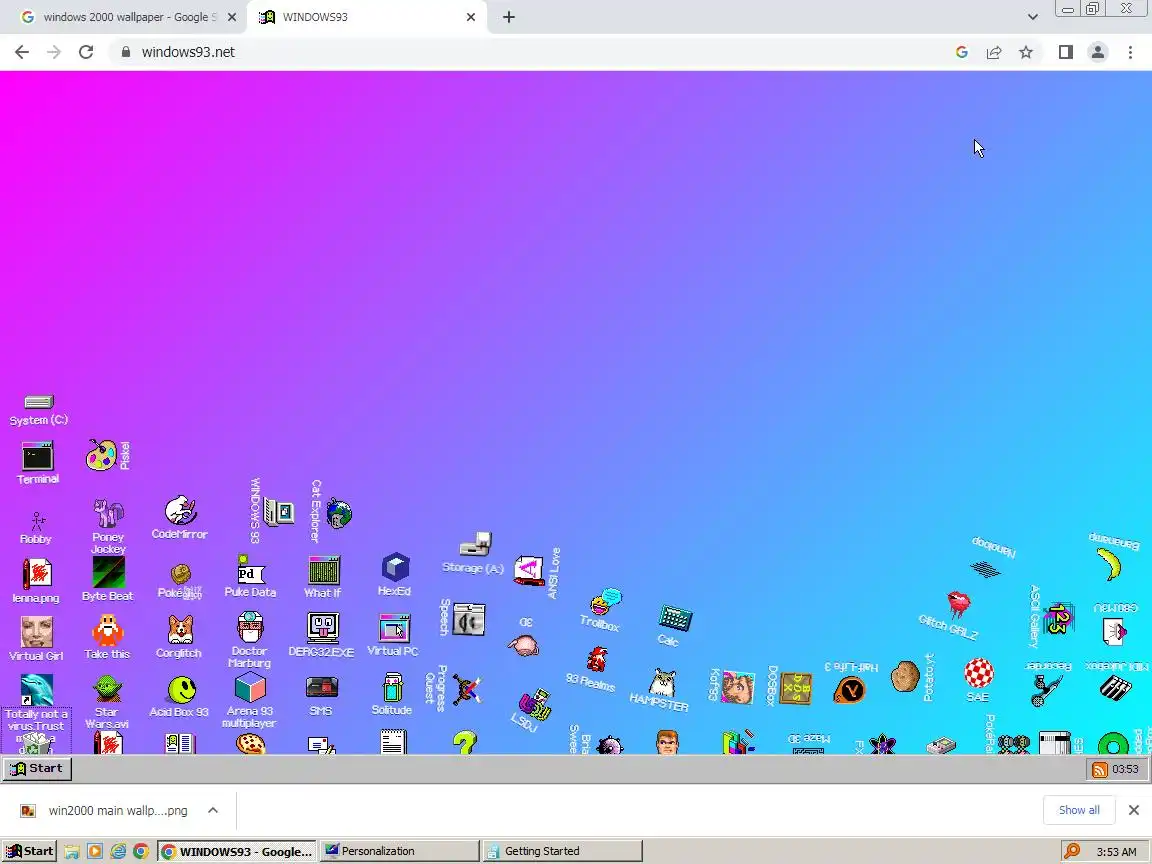Open the Piskel paint palette icon
Viewport: 1152px width, 864px height.
pyautogui.click(x=101, y=456)
